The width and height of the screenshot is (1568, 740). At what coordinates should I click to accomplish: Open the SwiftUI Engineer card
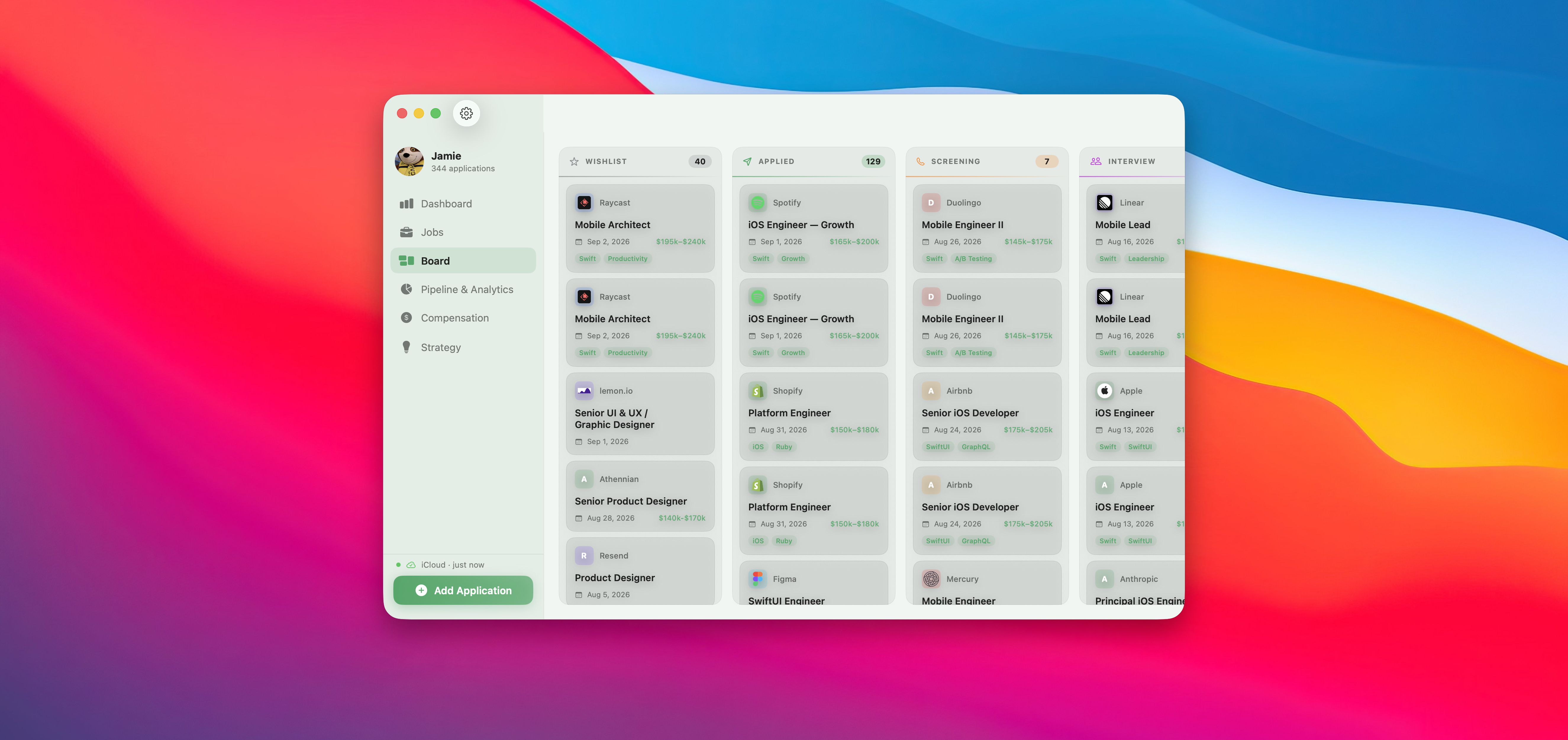[x=814, y=583]
